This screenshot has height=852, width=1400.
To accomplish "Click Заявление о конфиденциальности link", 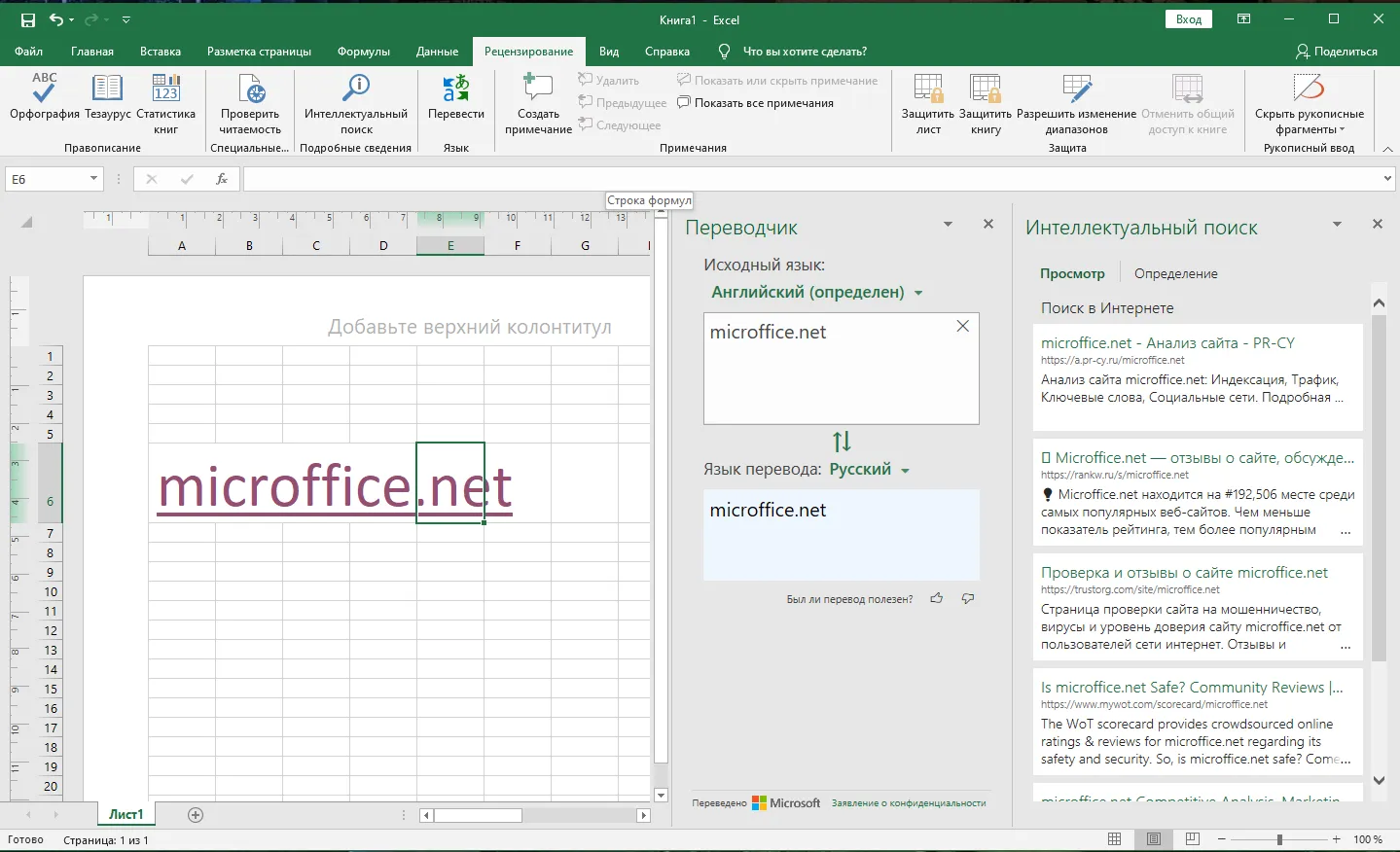I will coord(909,803).
